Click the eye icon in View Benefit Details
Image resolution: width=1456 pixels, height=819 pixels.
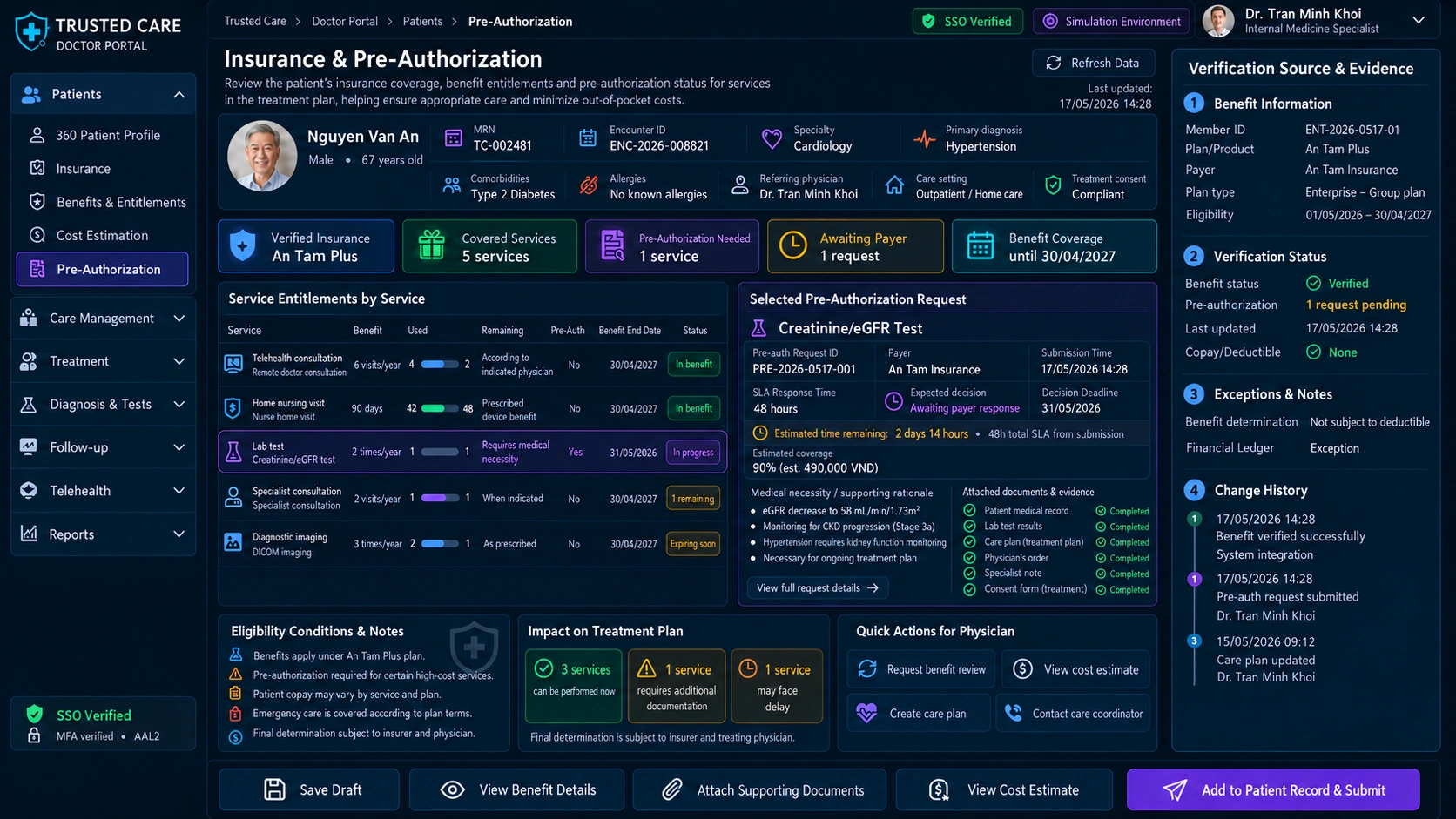click(x=452, y=789)
